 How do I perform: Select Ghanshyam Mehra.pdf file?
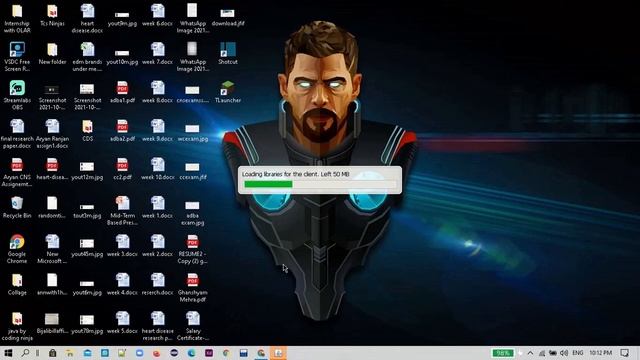[193, 287]
